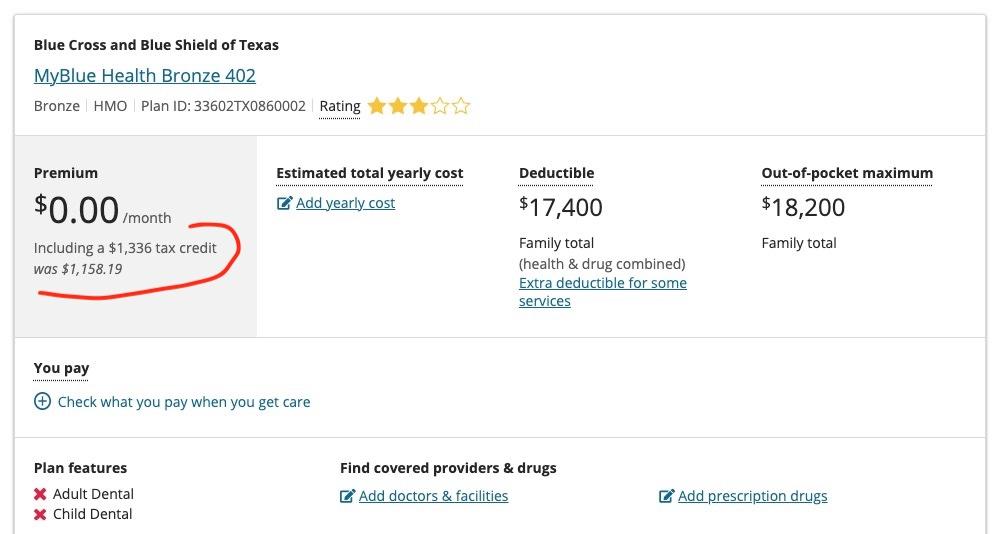
Task: Click the Estimated total yearly cost heading
Action: point(369,173)
